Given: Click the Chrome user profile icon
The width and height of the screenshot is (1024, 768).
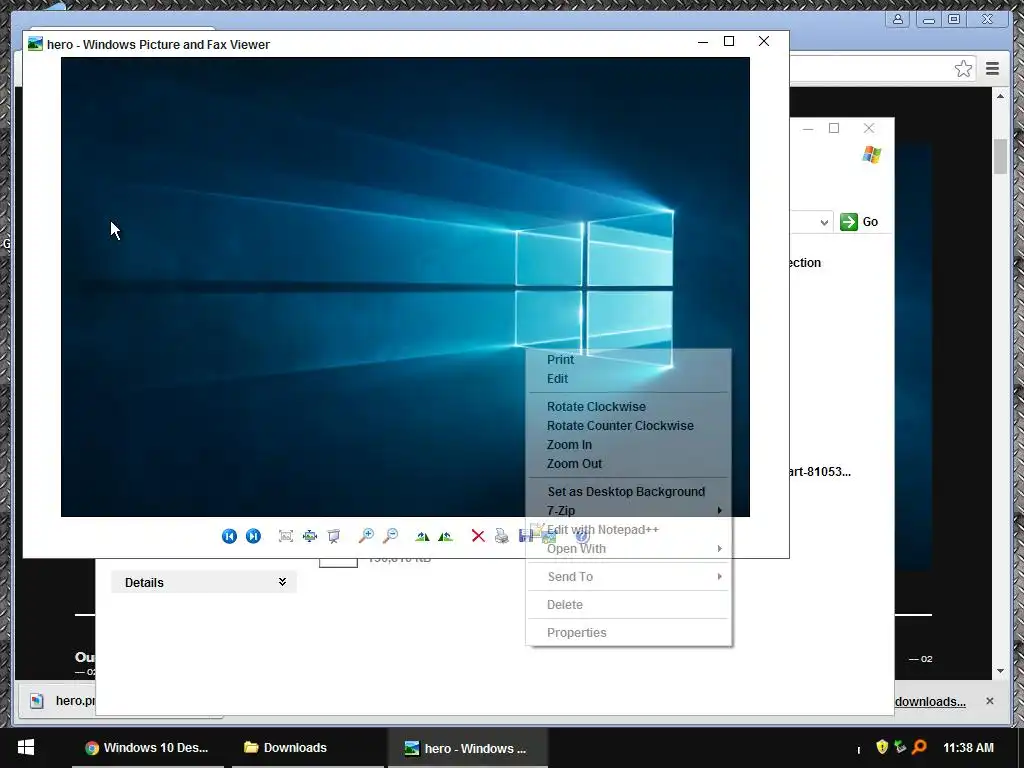Looking at the screenshot, I should coord(899,19).
